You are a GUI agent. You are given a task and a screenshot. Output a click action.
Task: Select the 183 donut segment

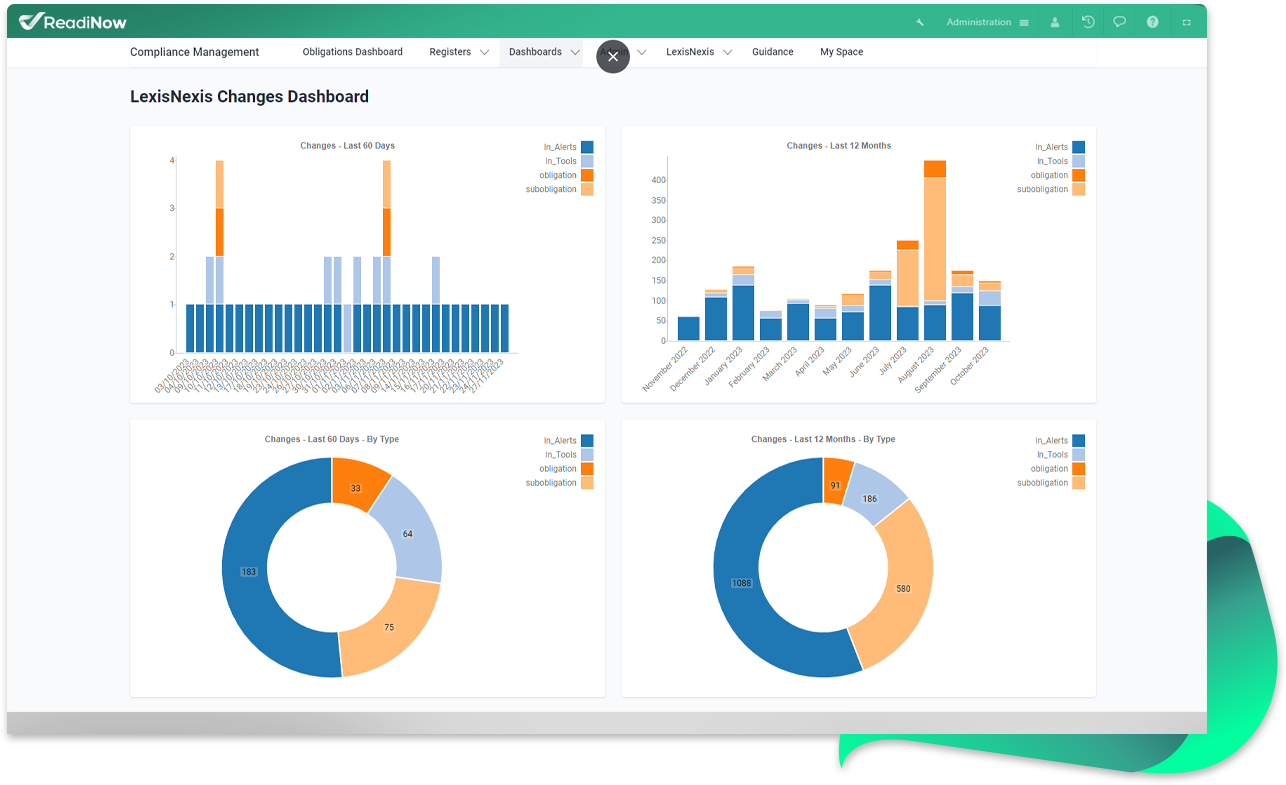point(248,572)
